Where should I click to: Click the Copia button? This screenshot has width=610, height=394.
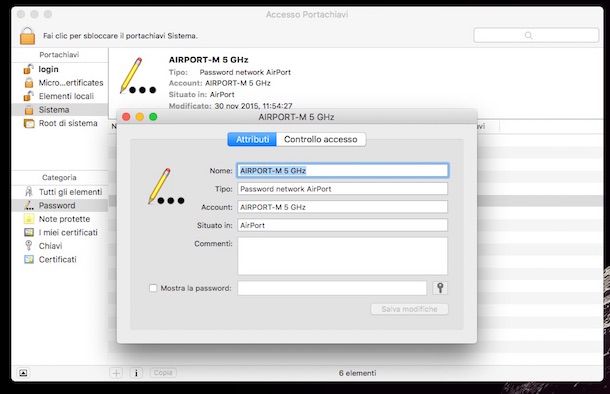coord(163,373)
